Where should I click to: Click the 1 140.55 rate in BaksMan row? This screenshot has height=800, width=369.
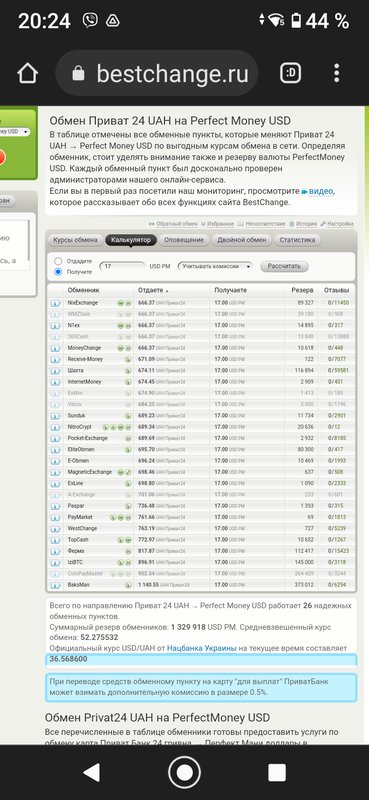[149, 585]
